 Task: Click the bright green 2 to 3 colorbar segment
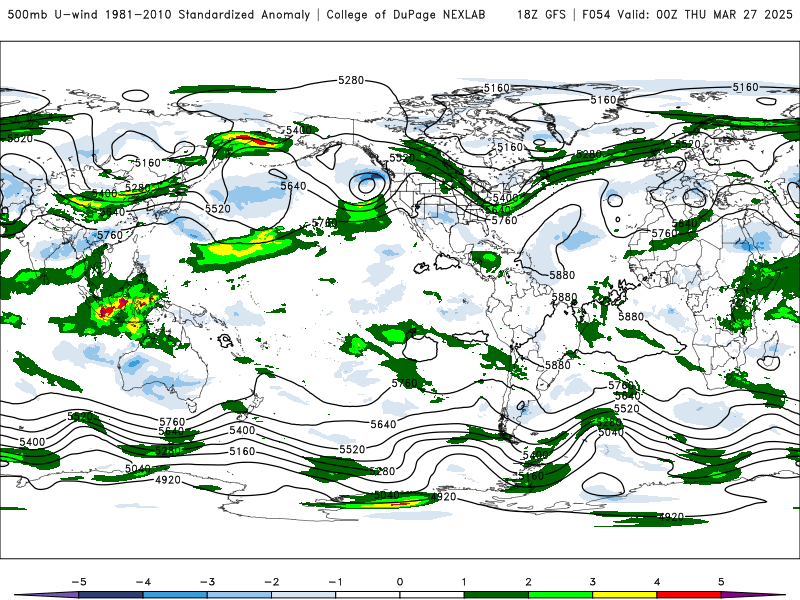[560, 595]
